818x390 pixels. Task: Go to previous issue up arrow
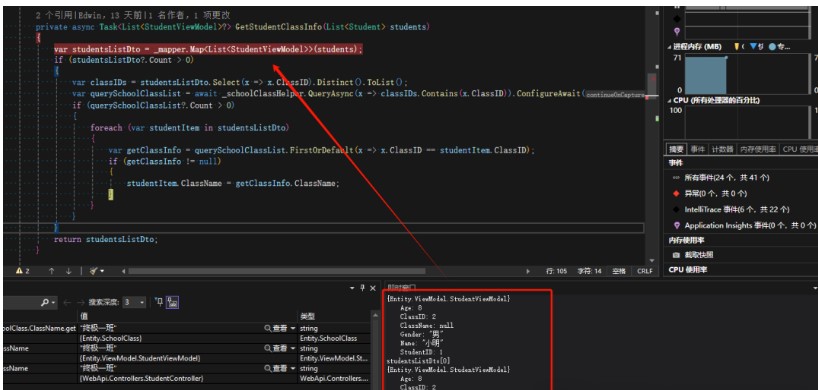point(52,271)
